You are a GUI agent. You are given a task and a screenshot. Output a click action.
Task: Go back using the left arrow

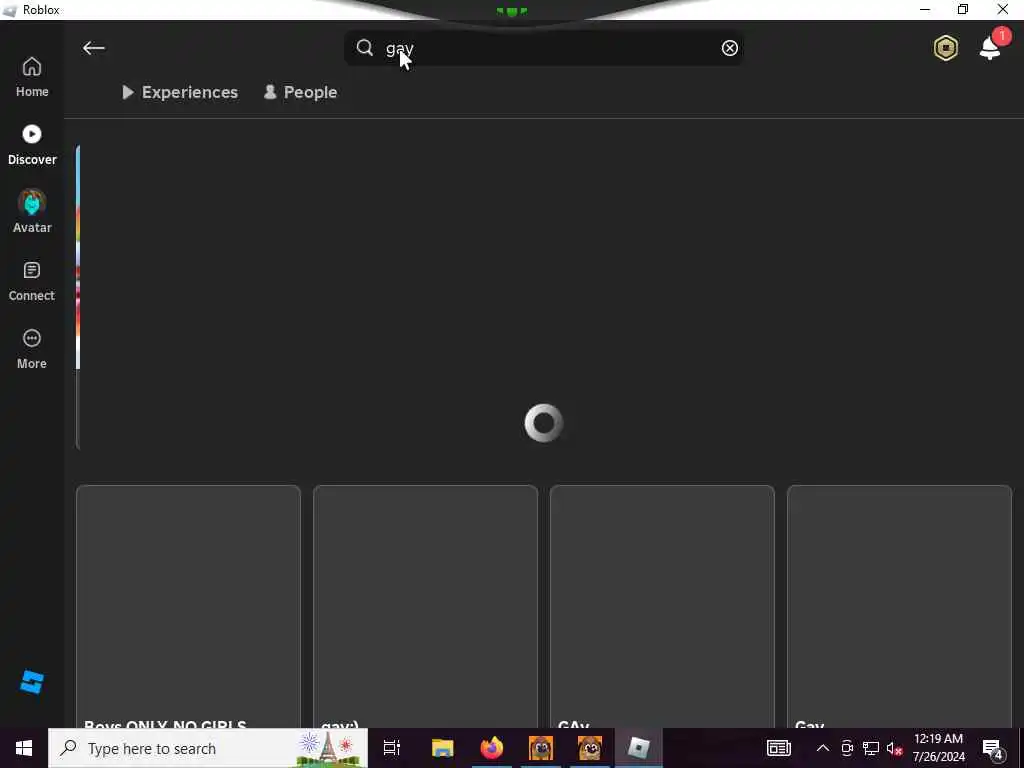93,48
